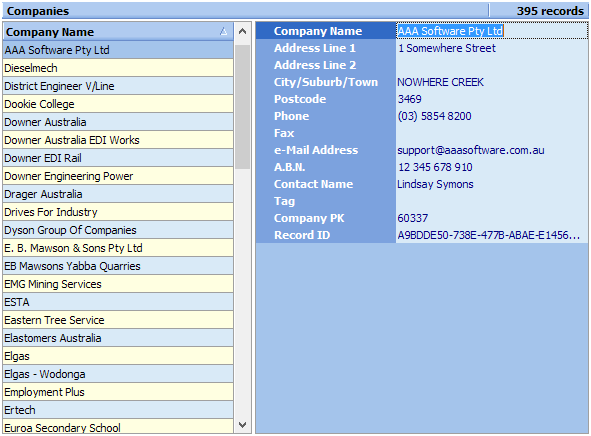Click the Company PK label
The height and width of the screenshot is (436, 591).
point(309,218)
